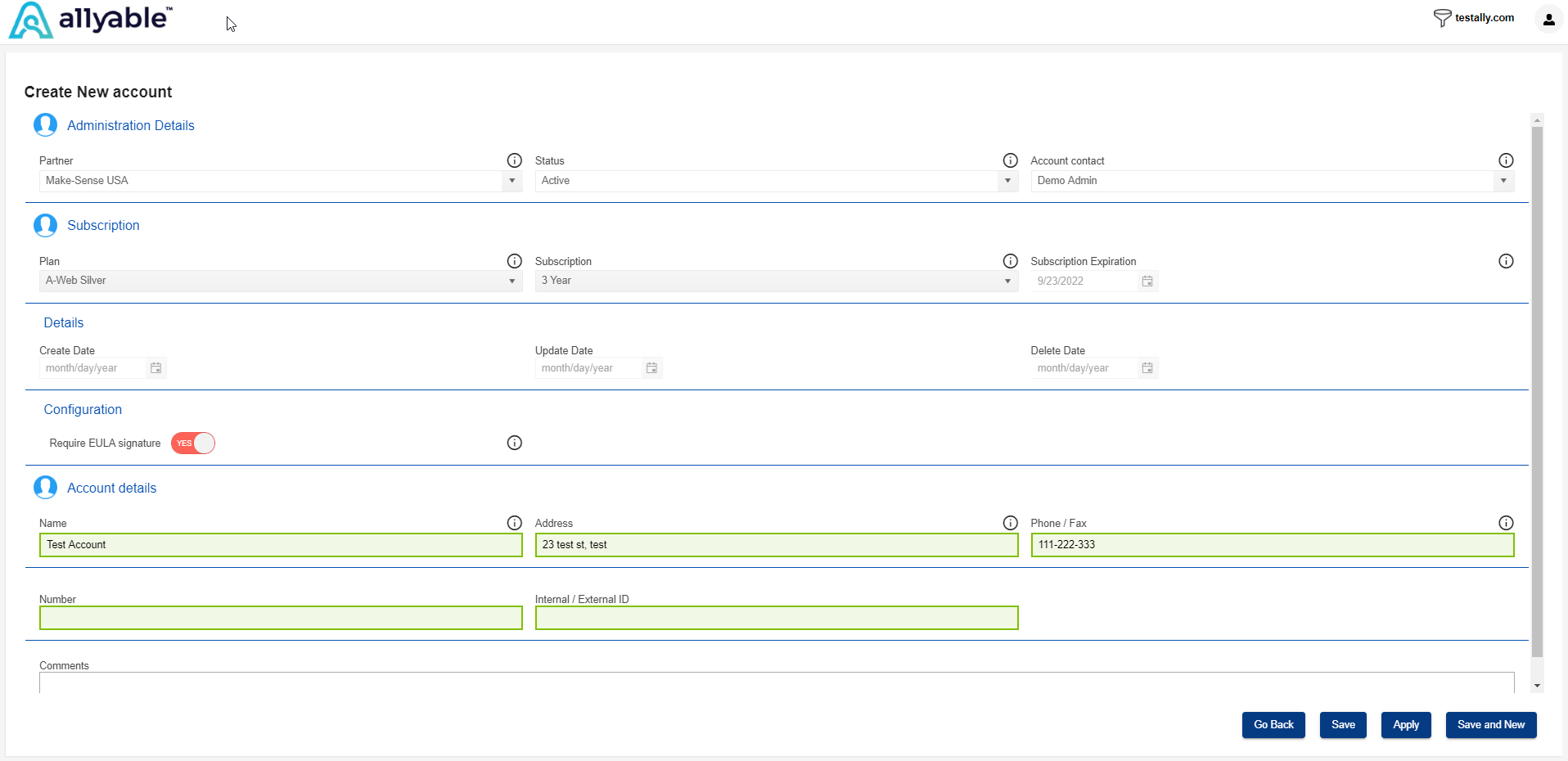
Task: Click the info icon next to Partner
Action: coord(514,160)
